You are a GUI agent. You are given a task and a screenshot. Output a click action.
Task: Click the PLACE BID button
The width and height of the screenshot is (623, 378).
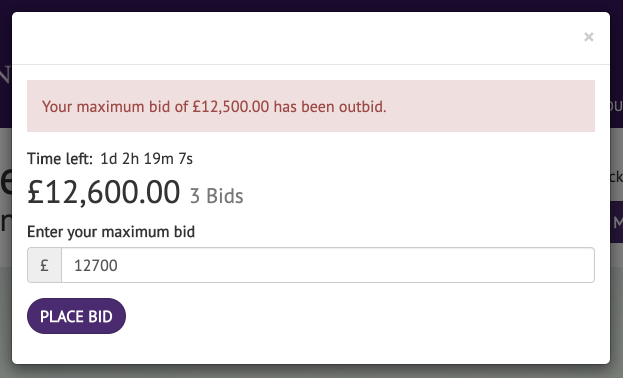76,316
